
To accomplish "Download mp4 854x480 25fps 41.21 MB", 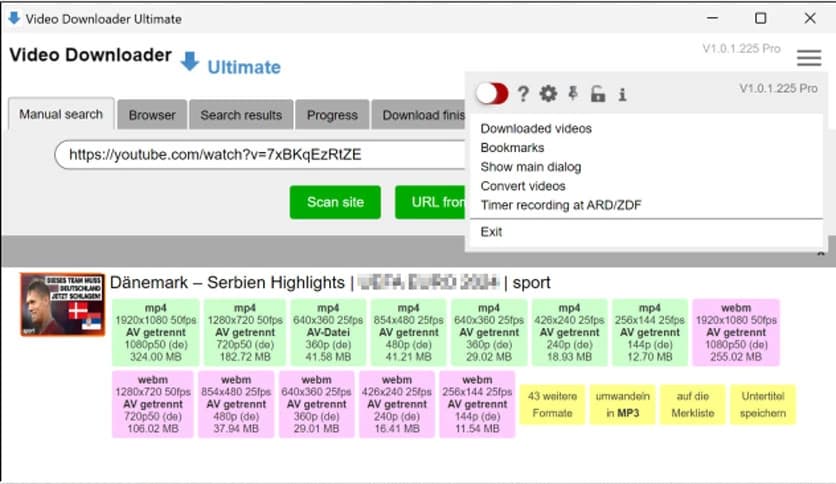I will 408,333.
